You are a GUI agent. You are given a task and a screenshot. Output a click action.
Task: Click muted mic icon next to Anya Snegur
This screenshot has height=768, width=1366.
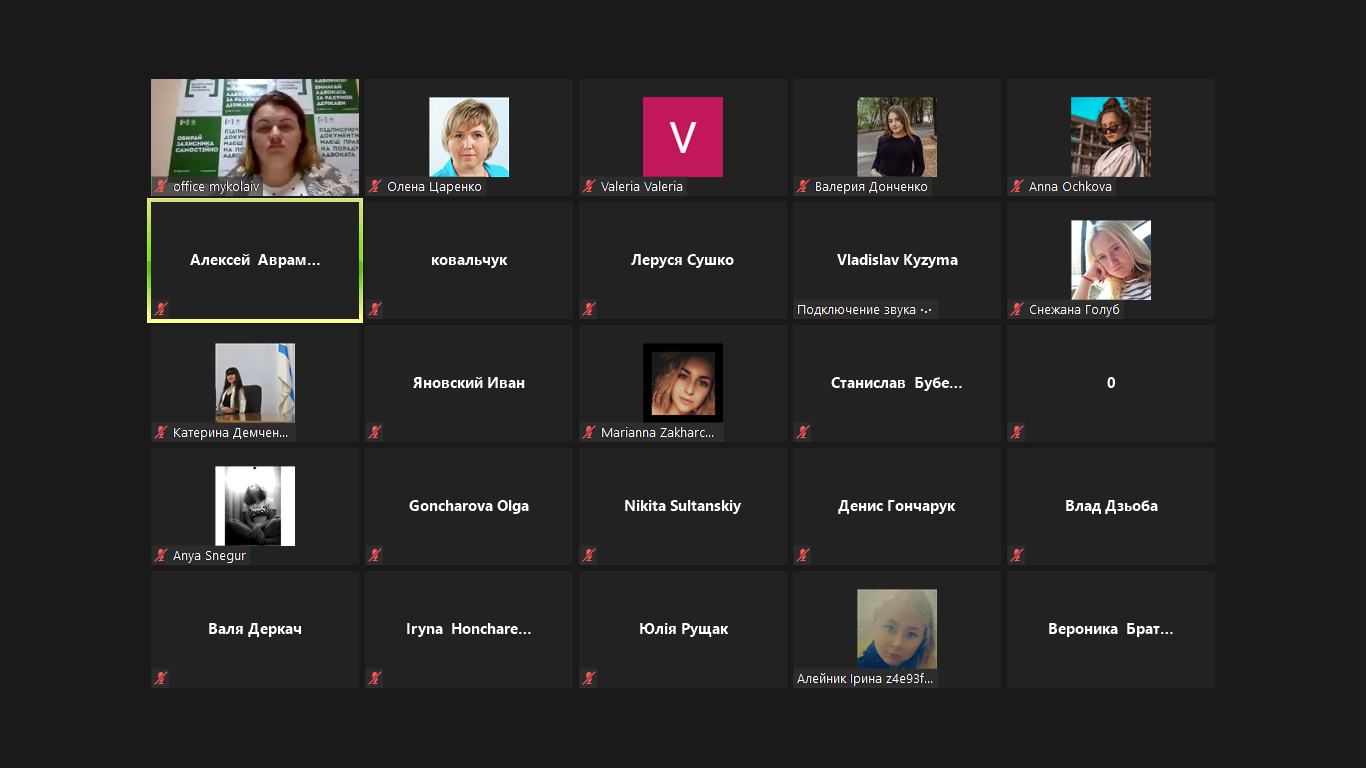coord(160,556)
